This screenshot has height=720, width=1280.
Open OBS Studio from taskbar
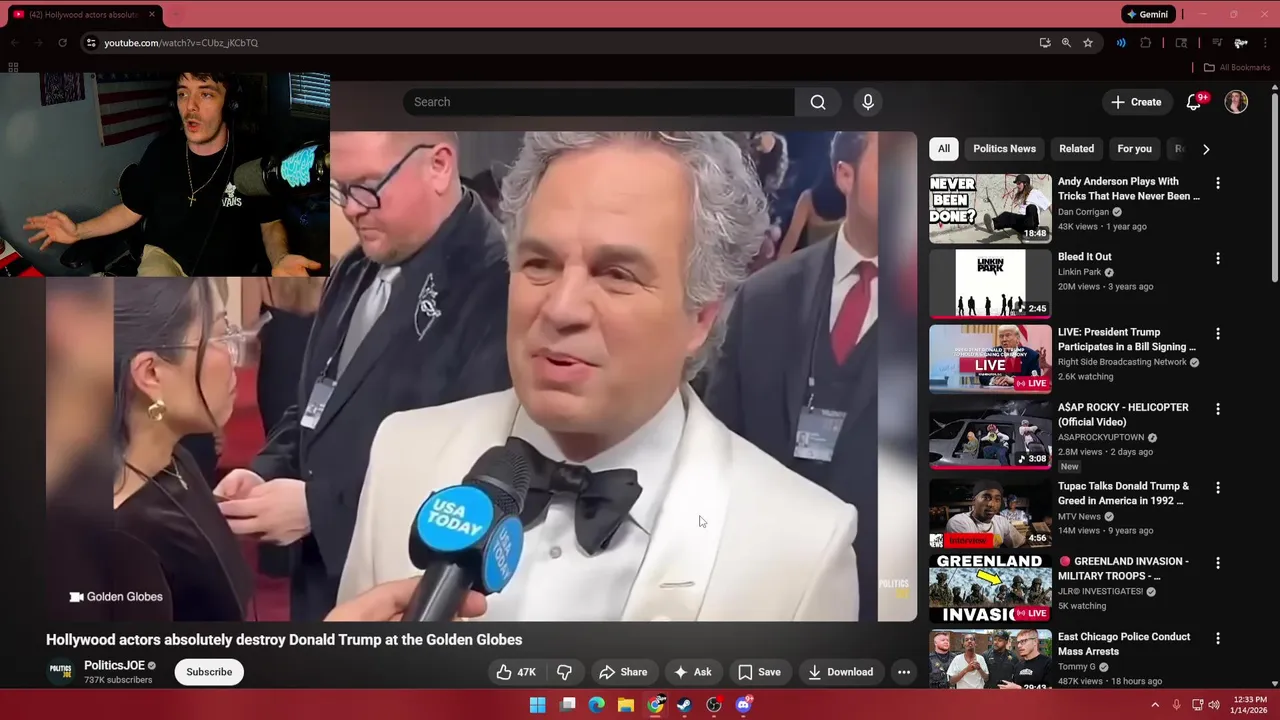714,705
